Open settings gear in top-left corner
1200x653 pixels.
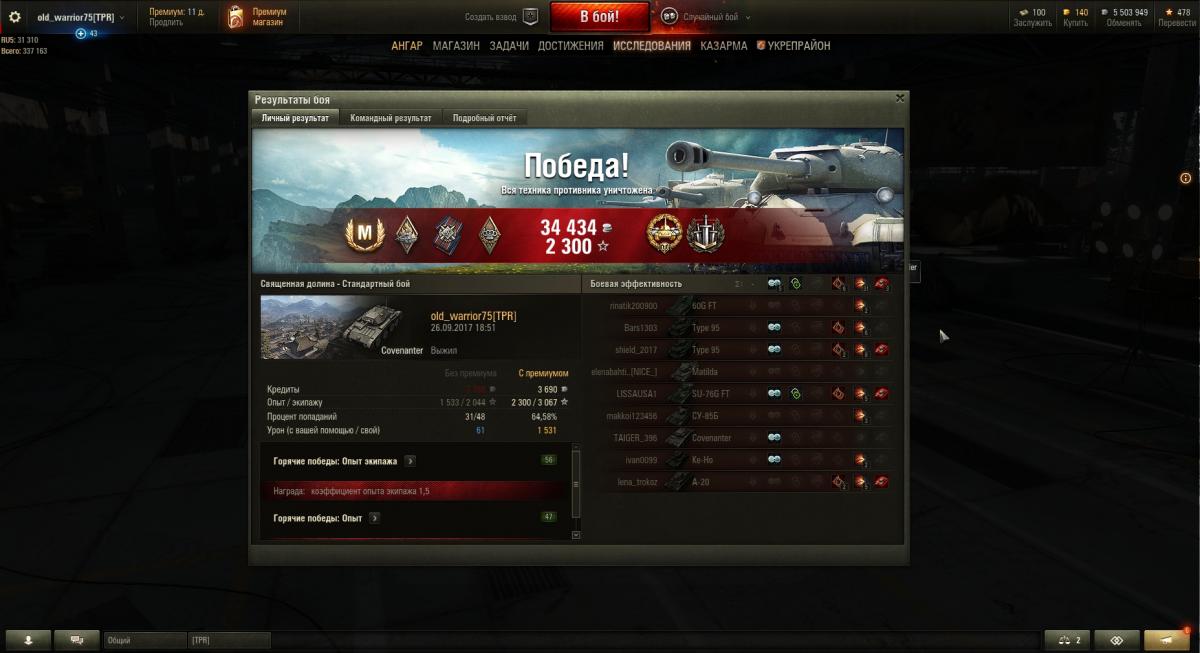pyautogui.click(x=15, y=17)
